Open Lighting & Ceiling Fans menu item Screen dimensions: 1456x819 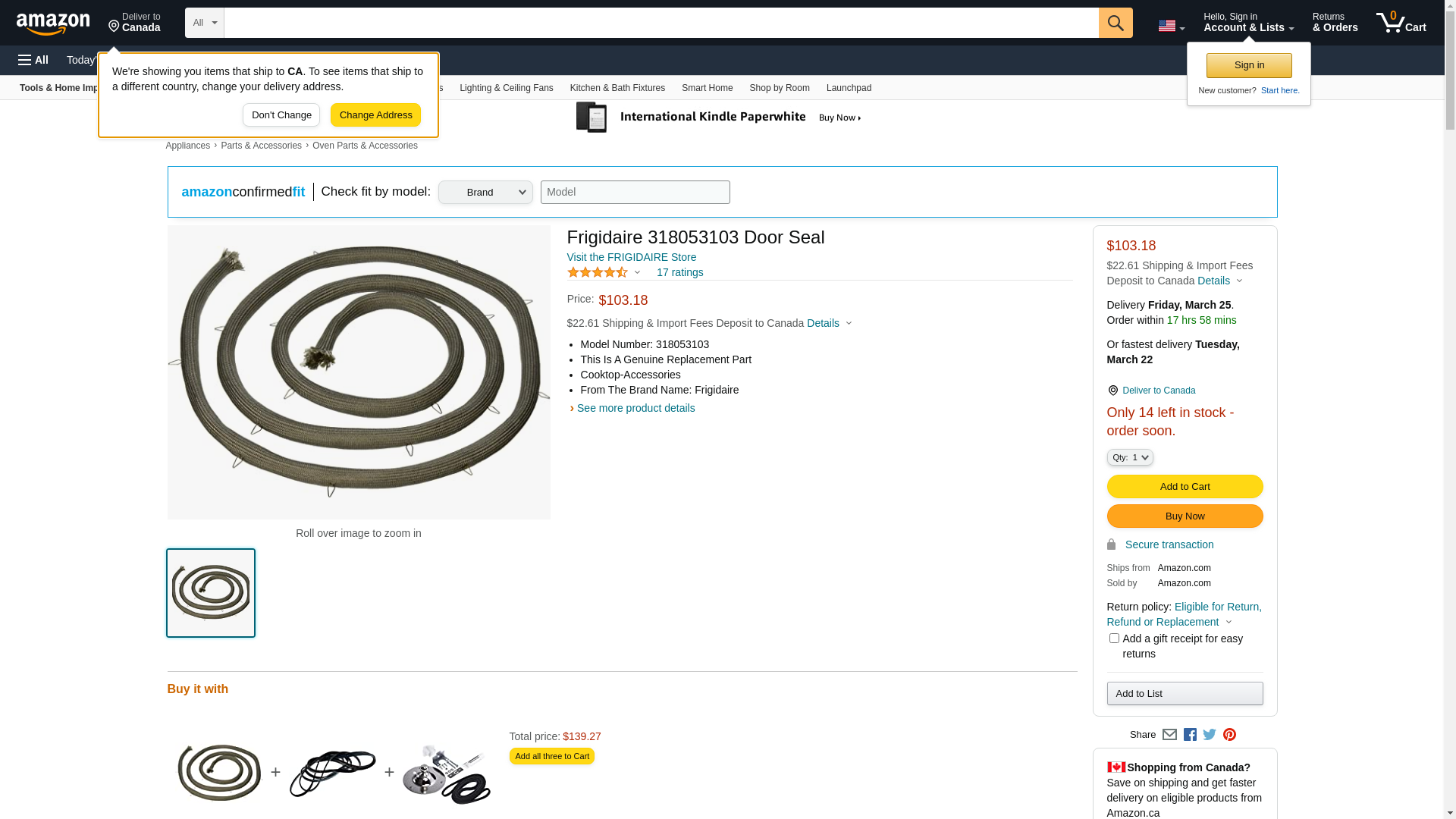click(x=507, y=88)
